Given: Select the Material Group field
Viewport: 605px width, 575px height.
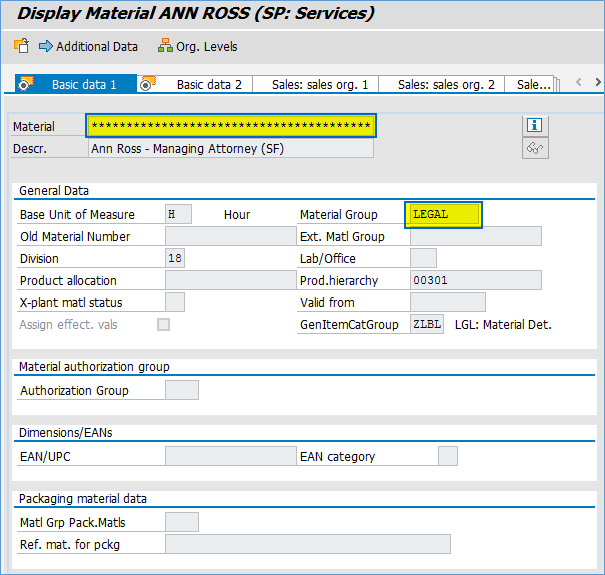Looking at the screenshot, I should pos(444,215).
